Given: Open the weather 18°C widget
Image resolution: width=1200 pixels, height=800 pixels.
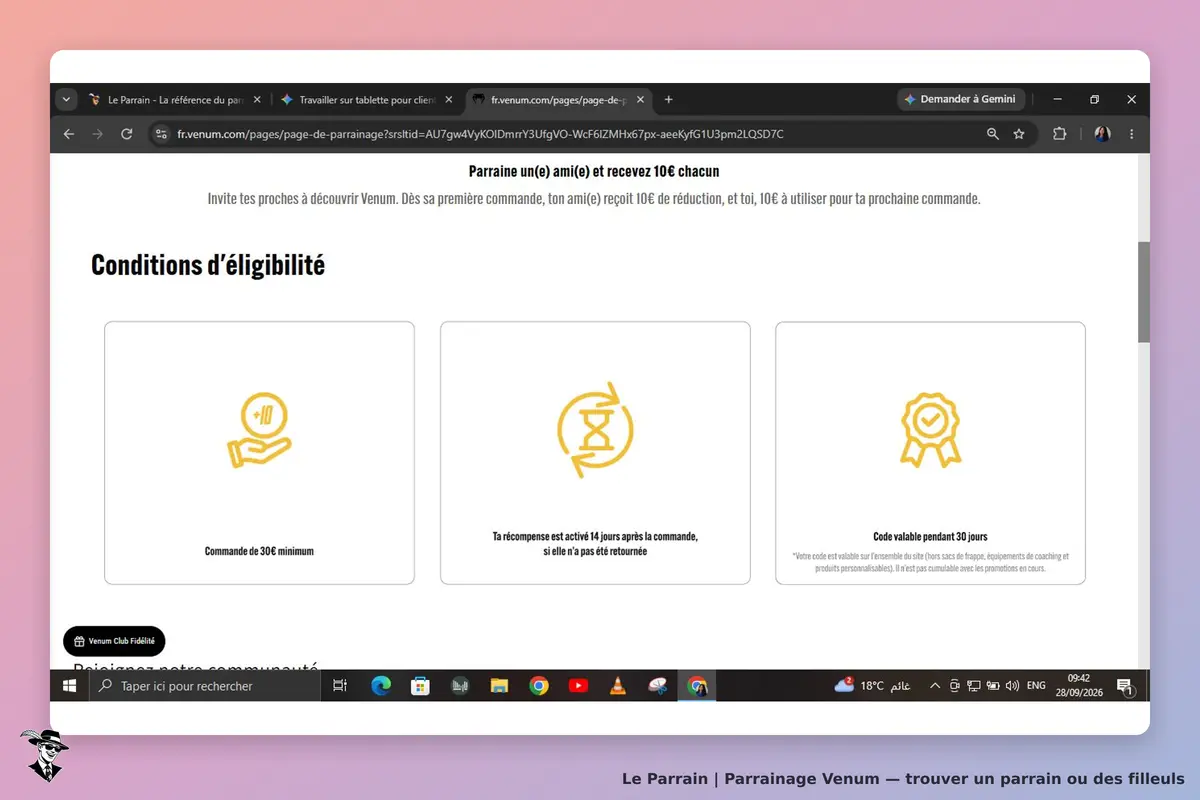Looking at the screenshot, I should pos(872,686).
